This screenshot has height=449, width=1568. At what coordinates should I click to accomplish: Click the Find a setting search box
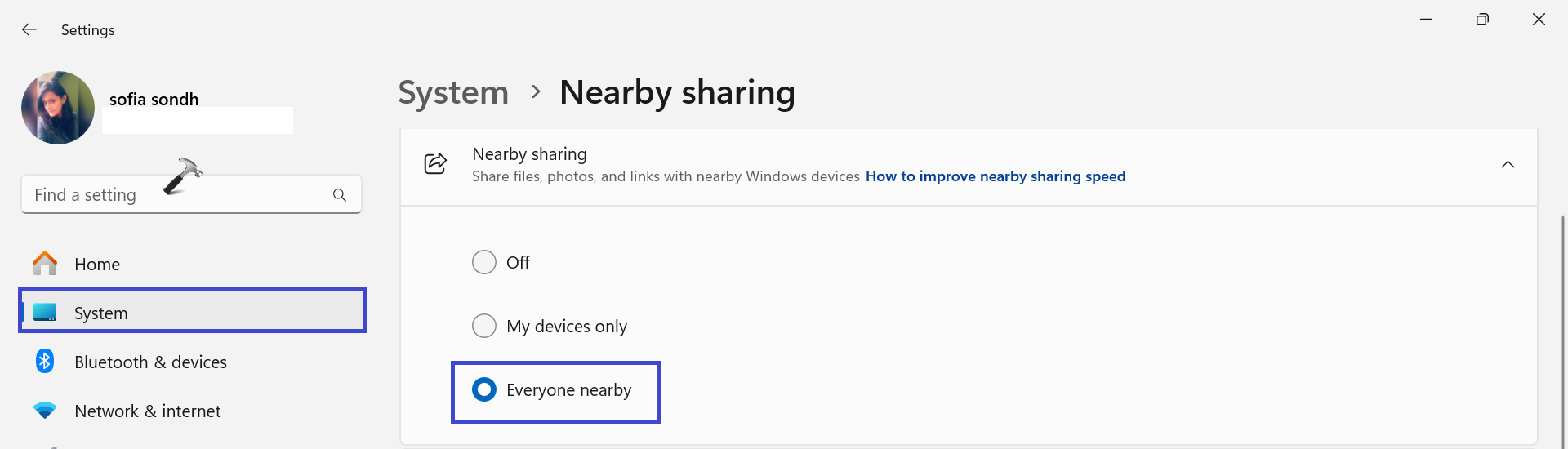176,195
